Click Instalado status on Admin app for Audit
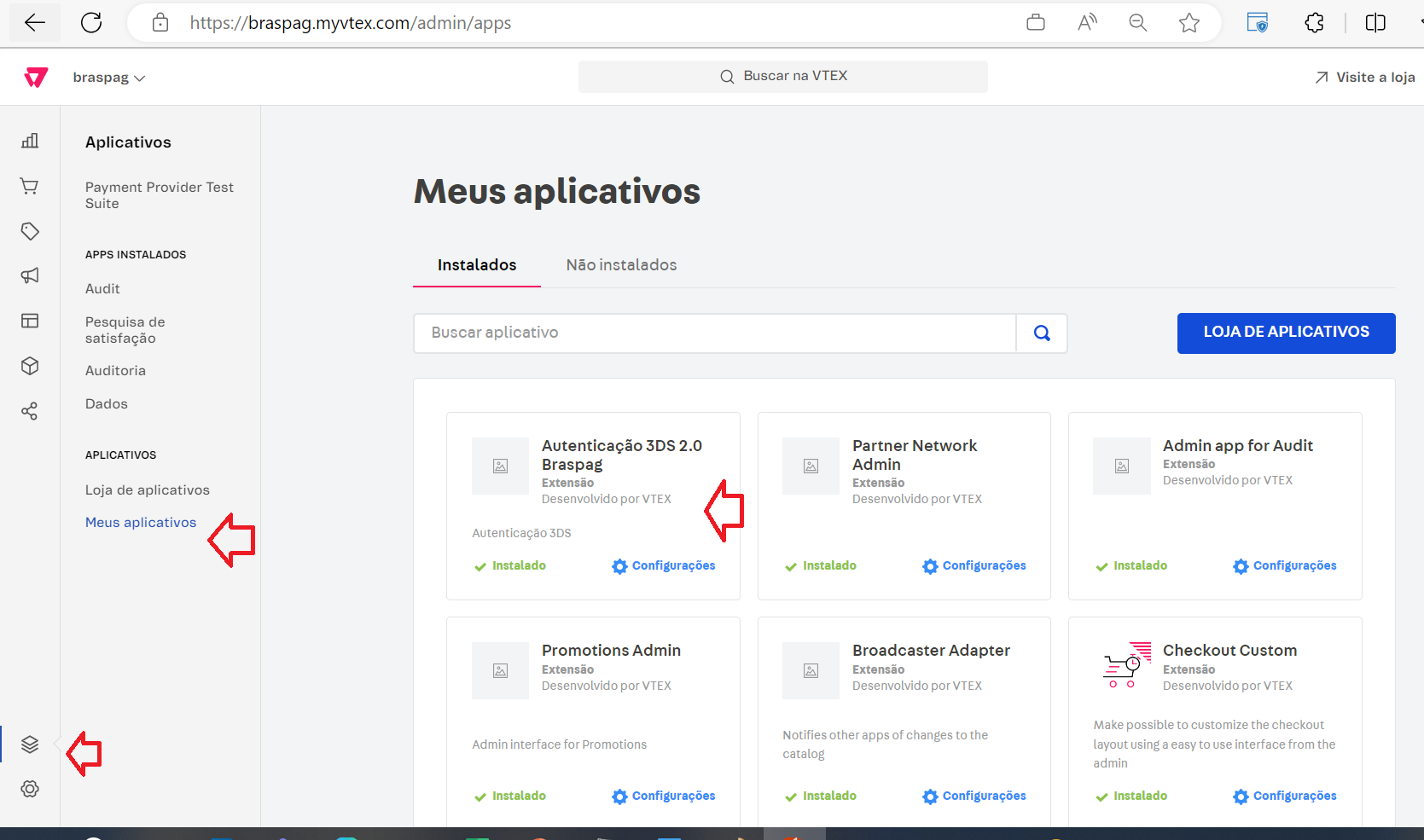Image resolution: width=1424 pixels, height=840 pixels. pyautogui.click(x=1131, y=566)
